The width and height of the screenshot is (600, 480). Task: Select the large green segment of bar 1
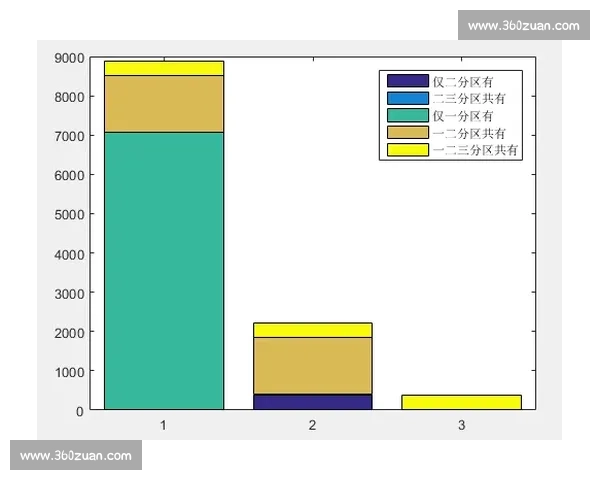(163, 270)
